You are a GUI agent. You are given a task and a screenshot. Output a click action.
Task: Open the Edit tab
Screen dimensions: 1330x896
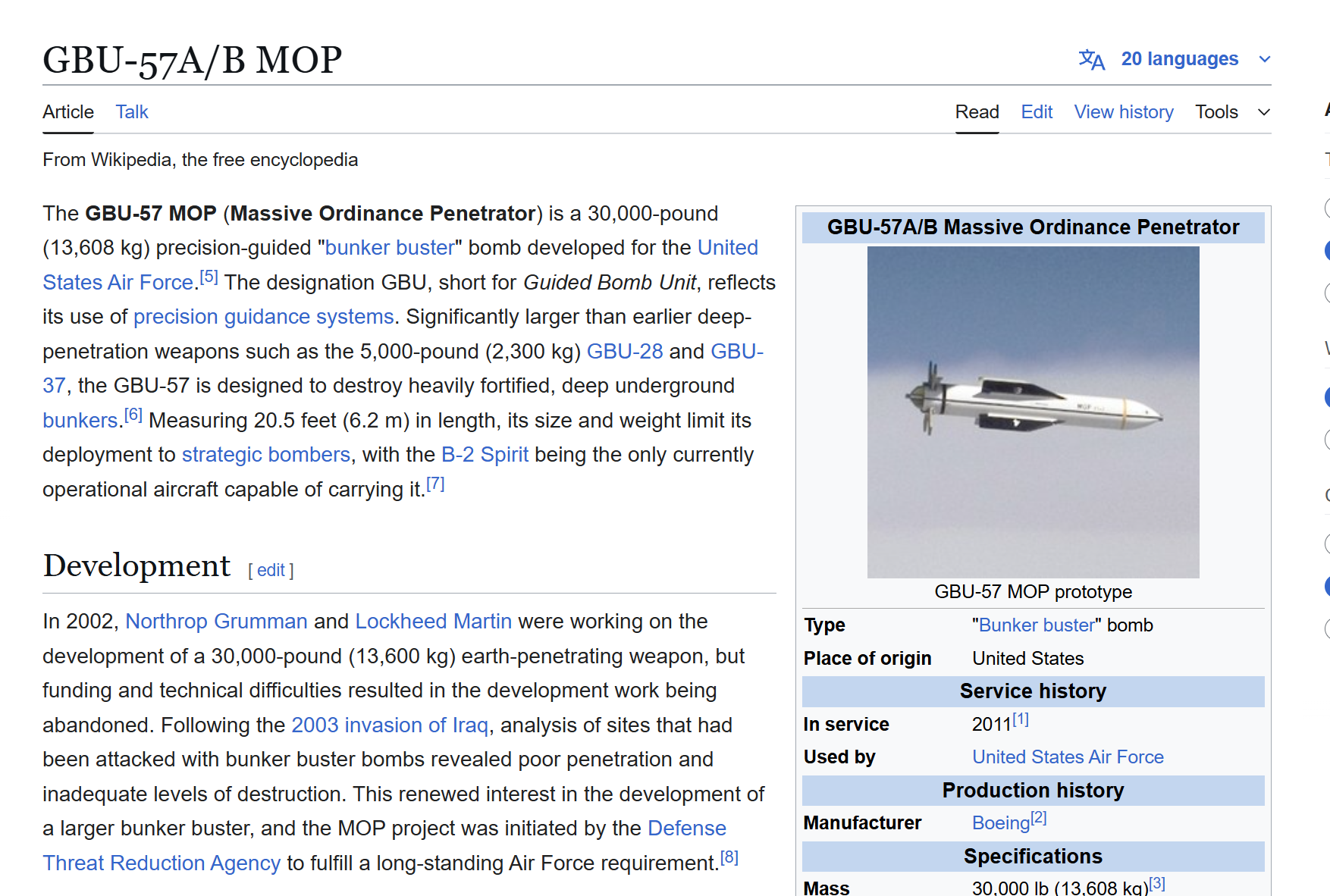point(1037,112)
